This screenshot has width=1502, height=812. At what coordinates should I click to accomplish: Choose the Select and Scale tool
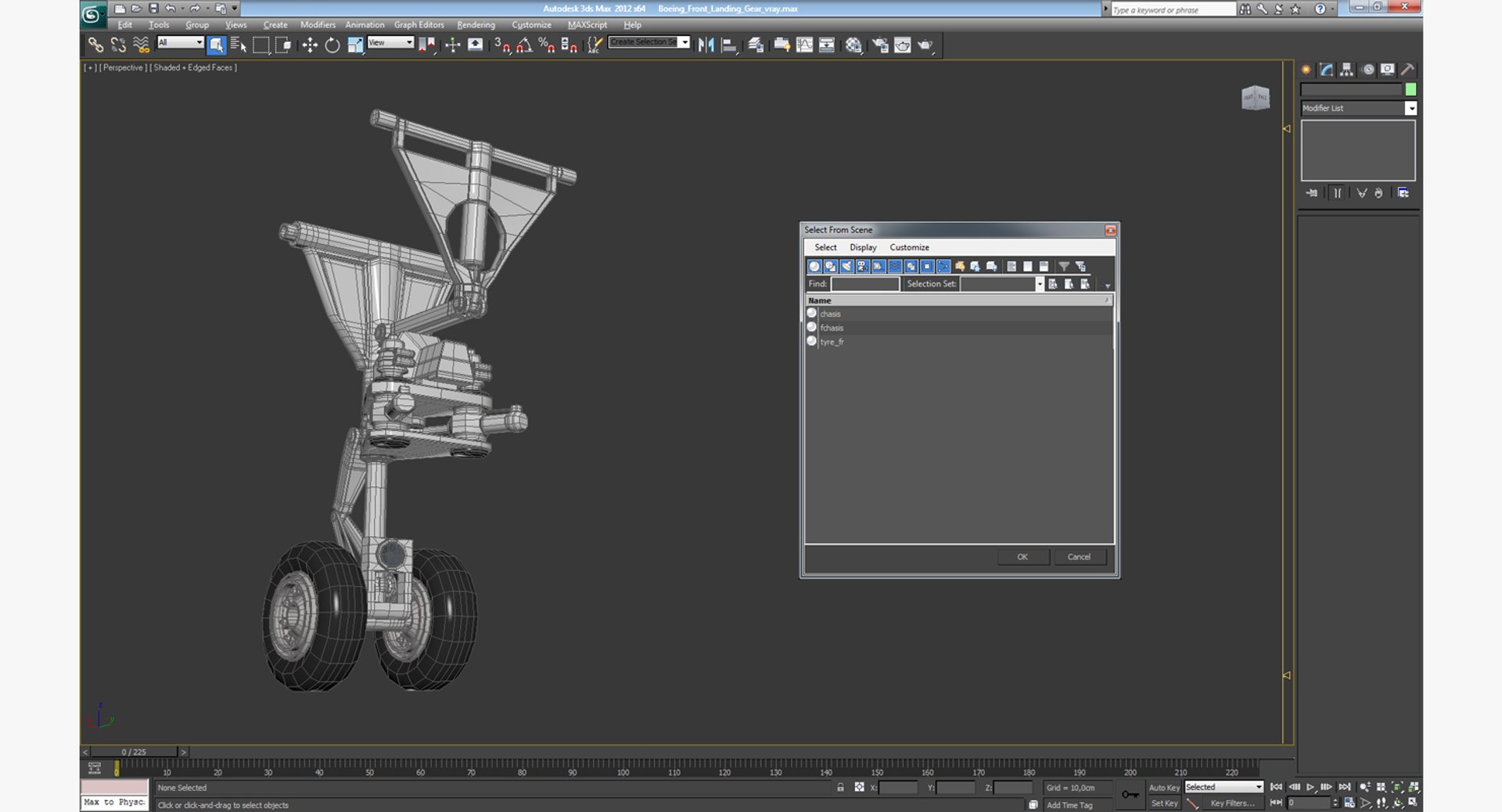coord(355,45)
